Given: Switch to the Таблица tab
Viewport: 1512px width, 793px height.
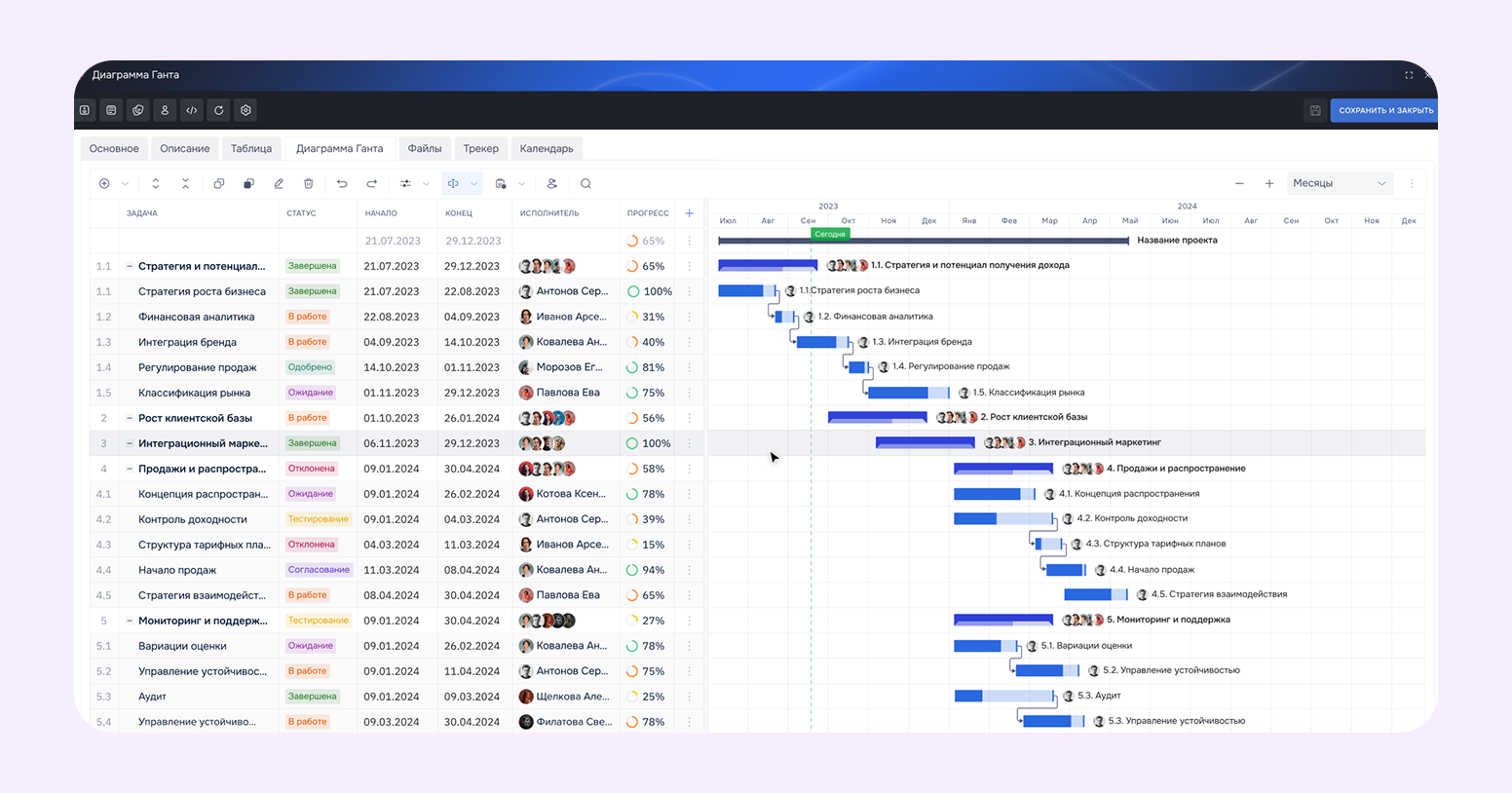Looking at the screenshot, I should [x=251, y=148].
